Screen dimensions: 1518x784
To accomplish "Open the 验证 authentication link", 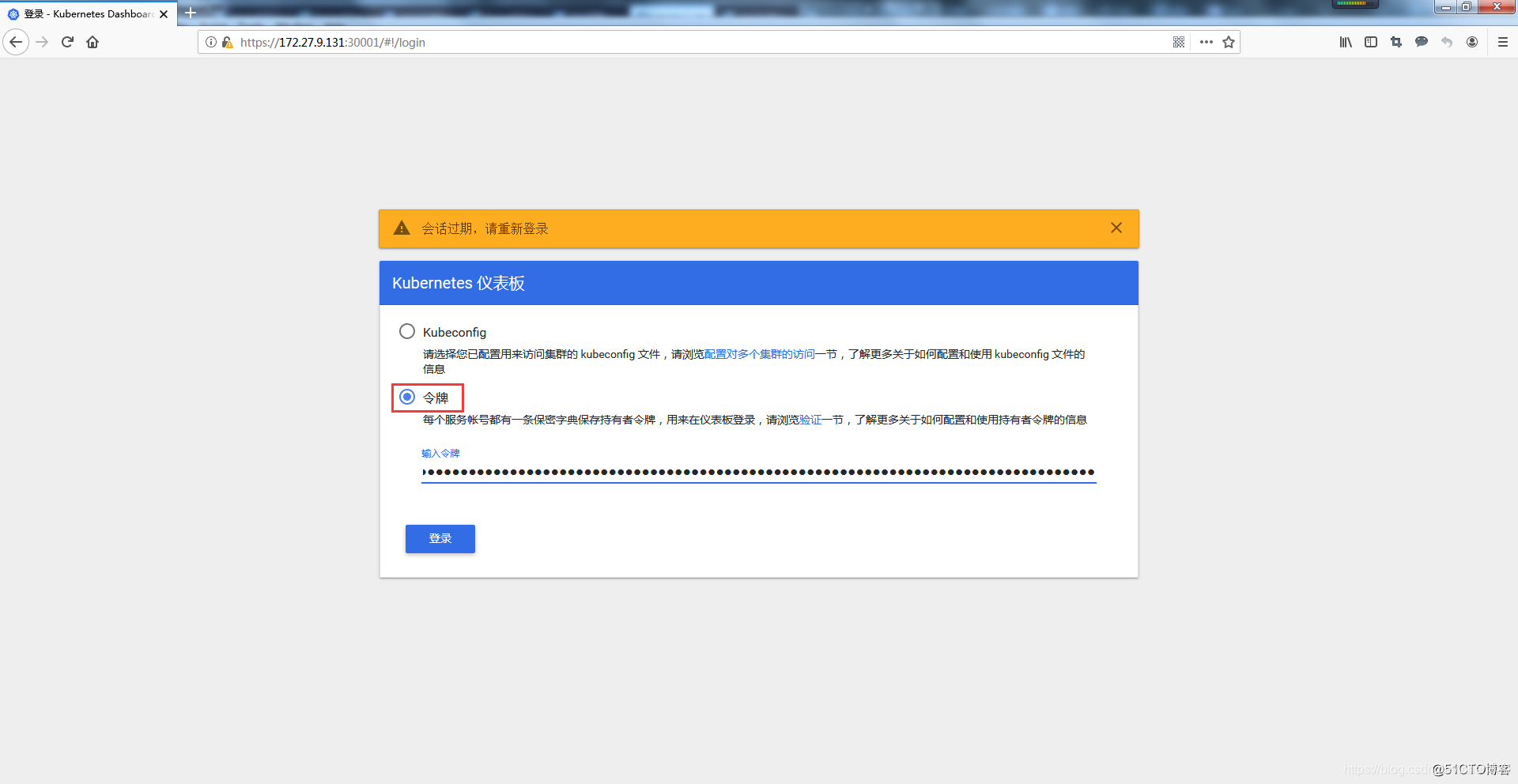I will click(811, 420).
